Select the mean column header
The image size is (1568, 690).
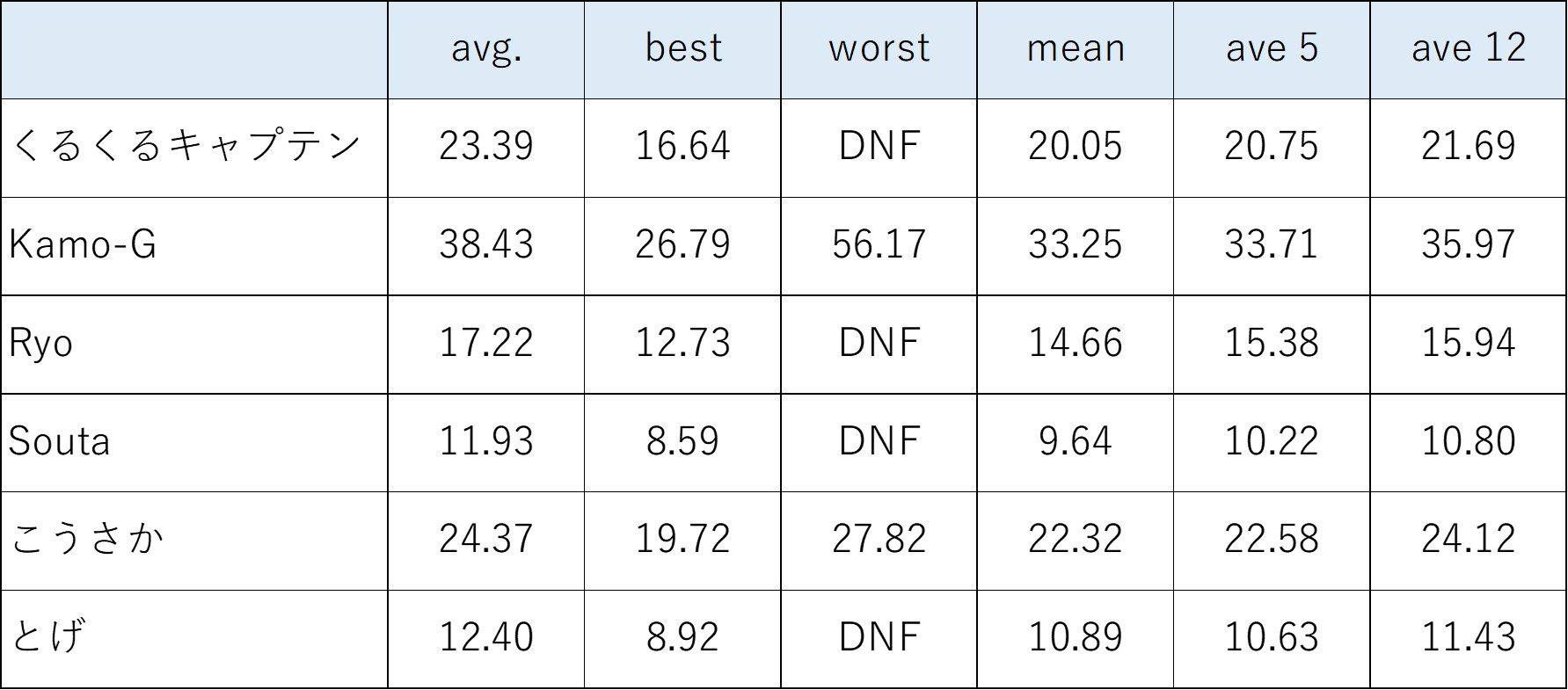[1076, 48]
